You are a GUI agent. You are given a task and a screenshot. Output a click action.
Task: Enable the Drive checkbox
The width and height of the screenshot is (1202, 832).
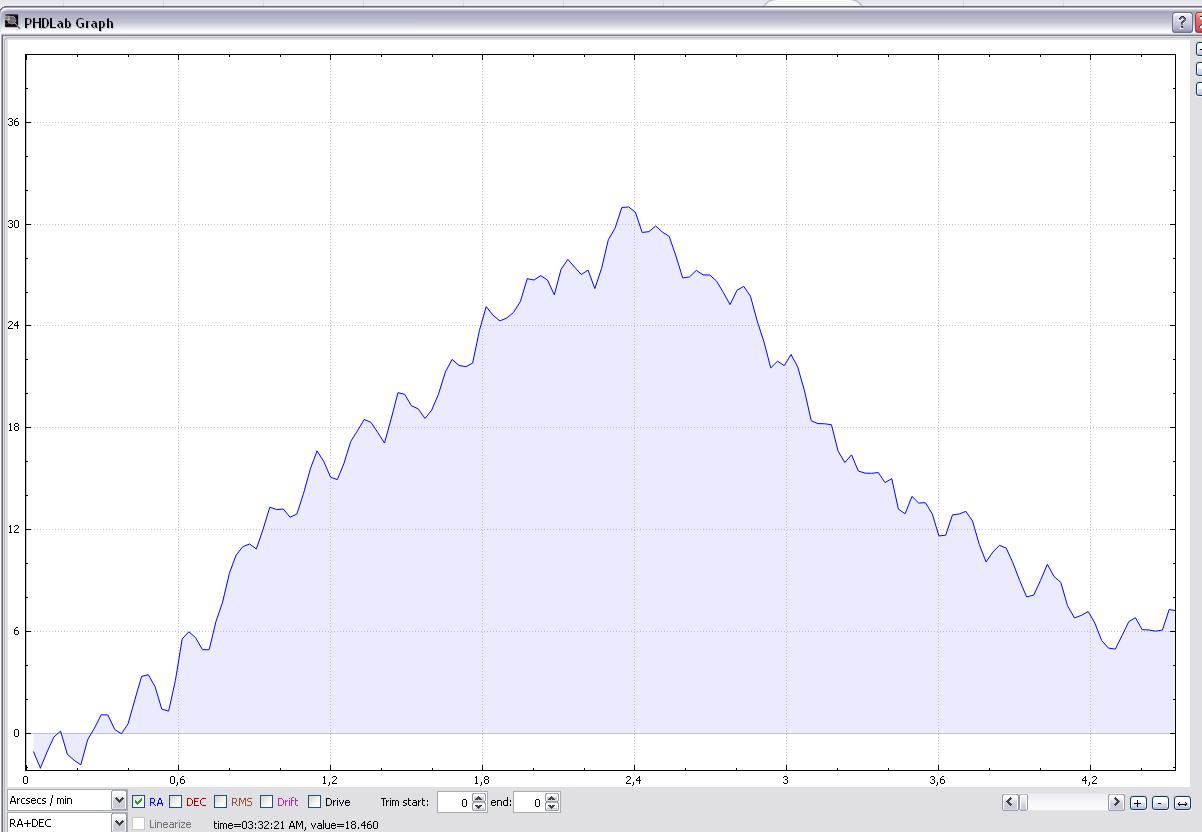[314, 802]
